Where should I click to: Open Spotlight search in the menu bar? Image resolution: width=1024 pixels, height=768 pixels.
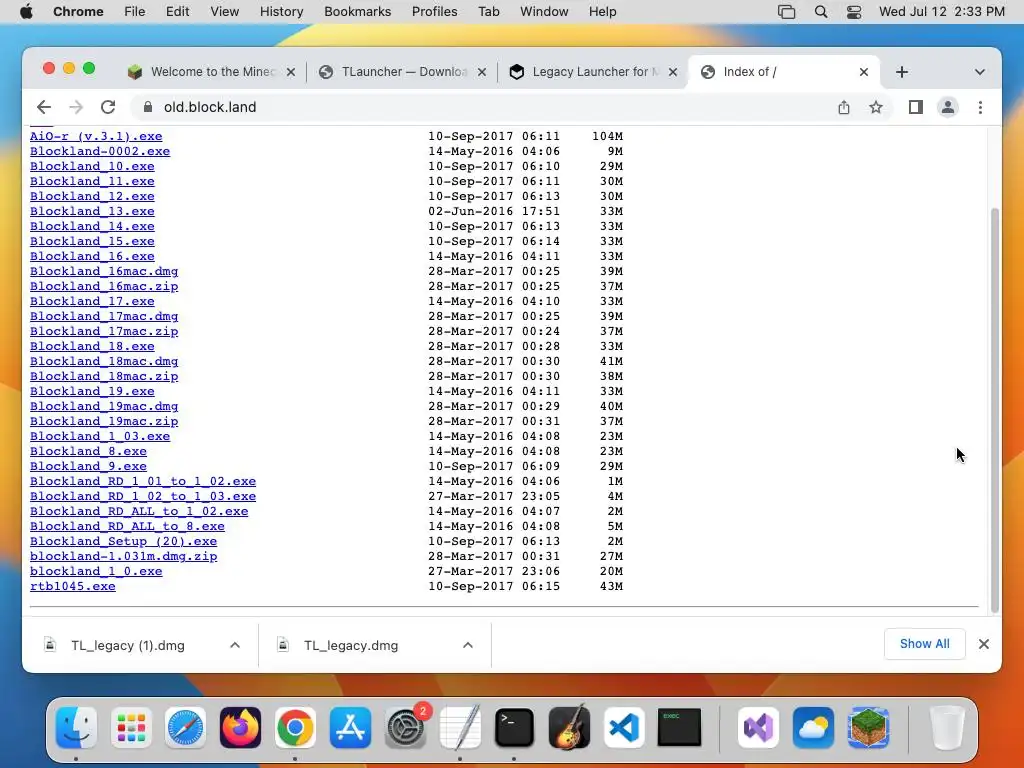click(x=821, y=12)
